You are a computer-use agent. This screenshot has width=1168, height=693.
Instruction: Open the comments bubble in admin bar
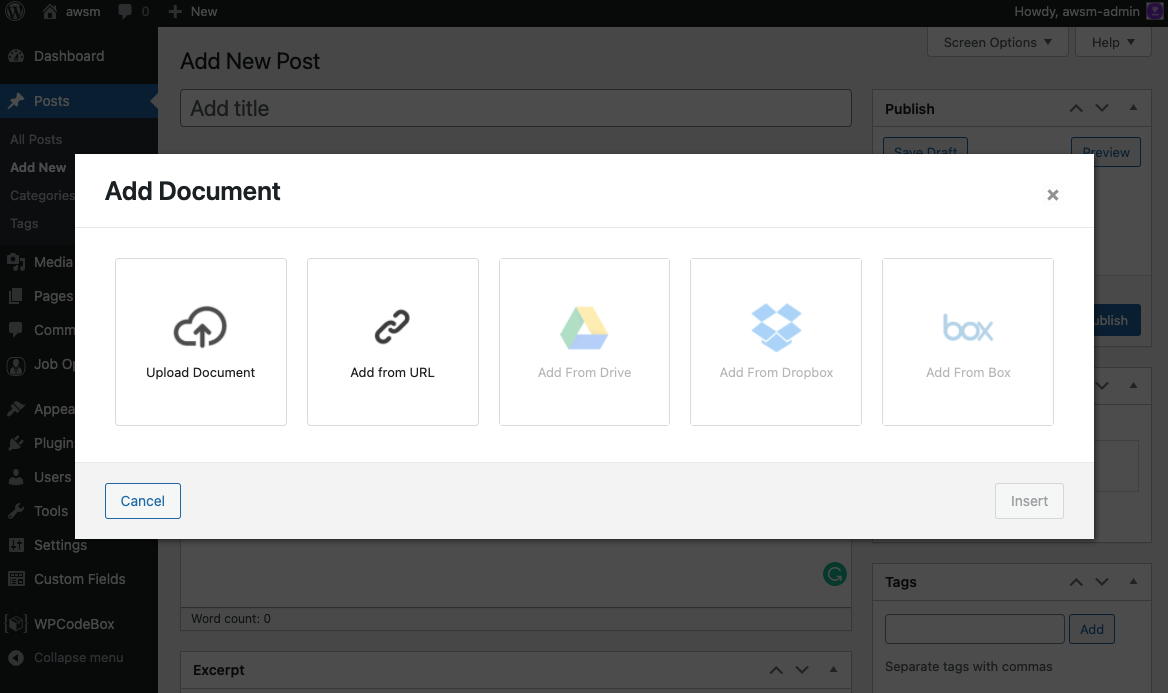pyautogui.click(x=125, y=11)
